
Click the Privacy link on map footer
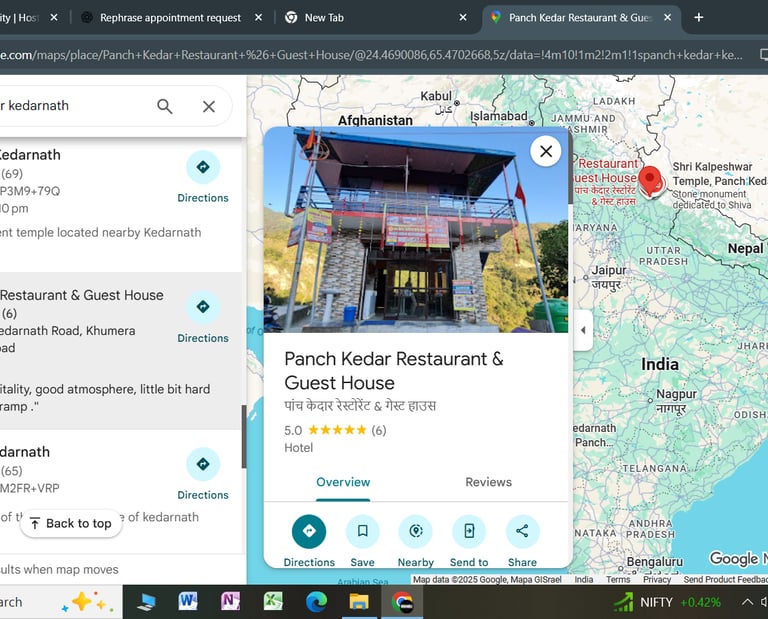click(657, 580)
